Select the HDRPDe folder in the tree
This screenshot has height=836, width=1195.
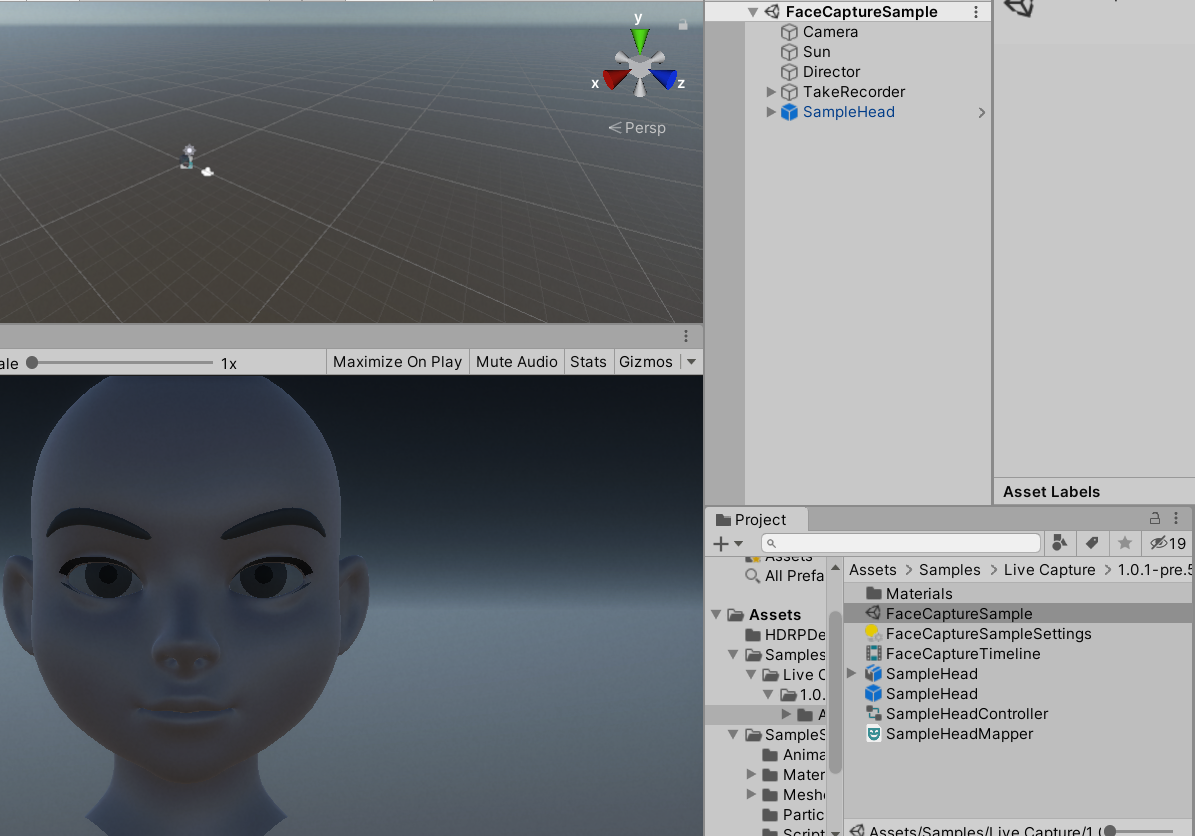point(795,635)
